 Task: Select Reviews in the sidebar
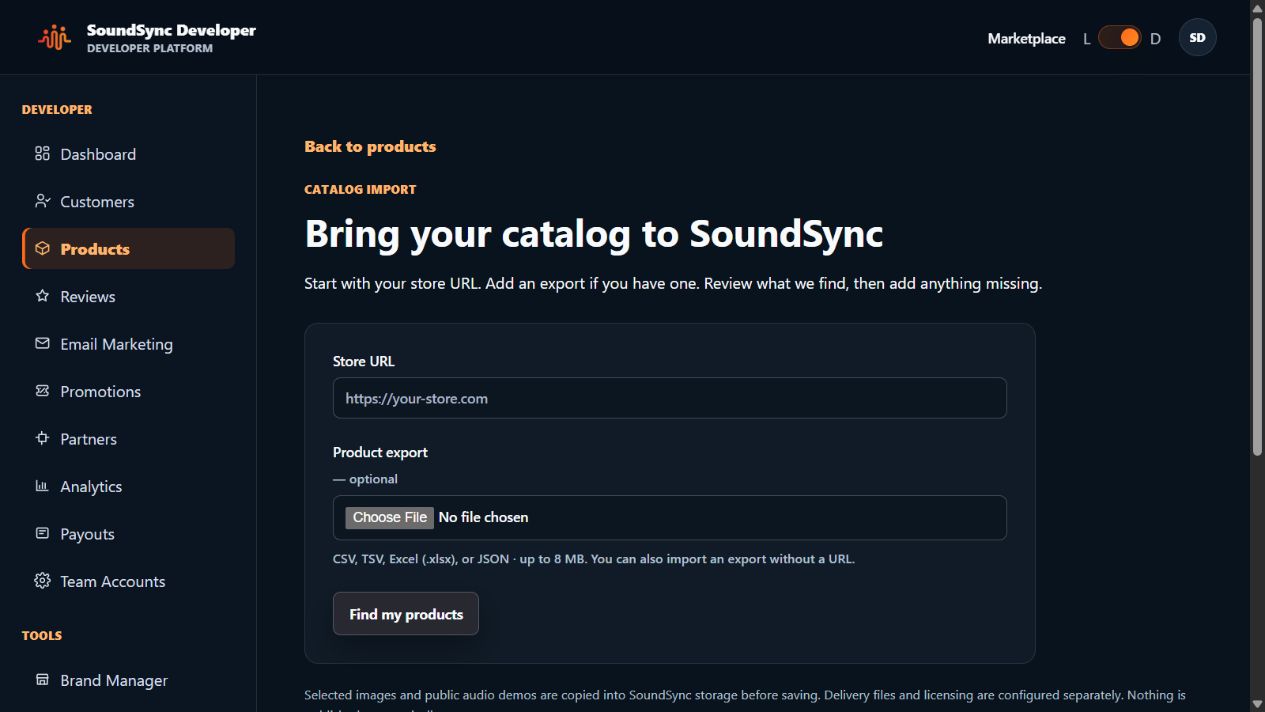pyautogui.click(x=128, y=296)
